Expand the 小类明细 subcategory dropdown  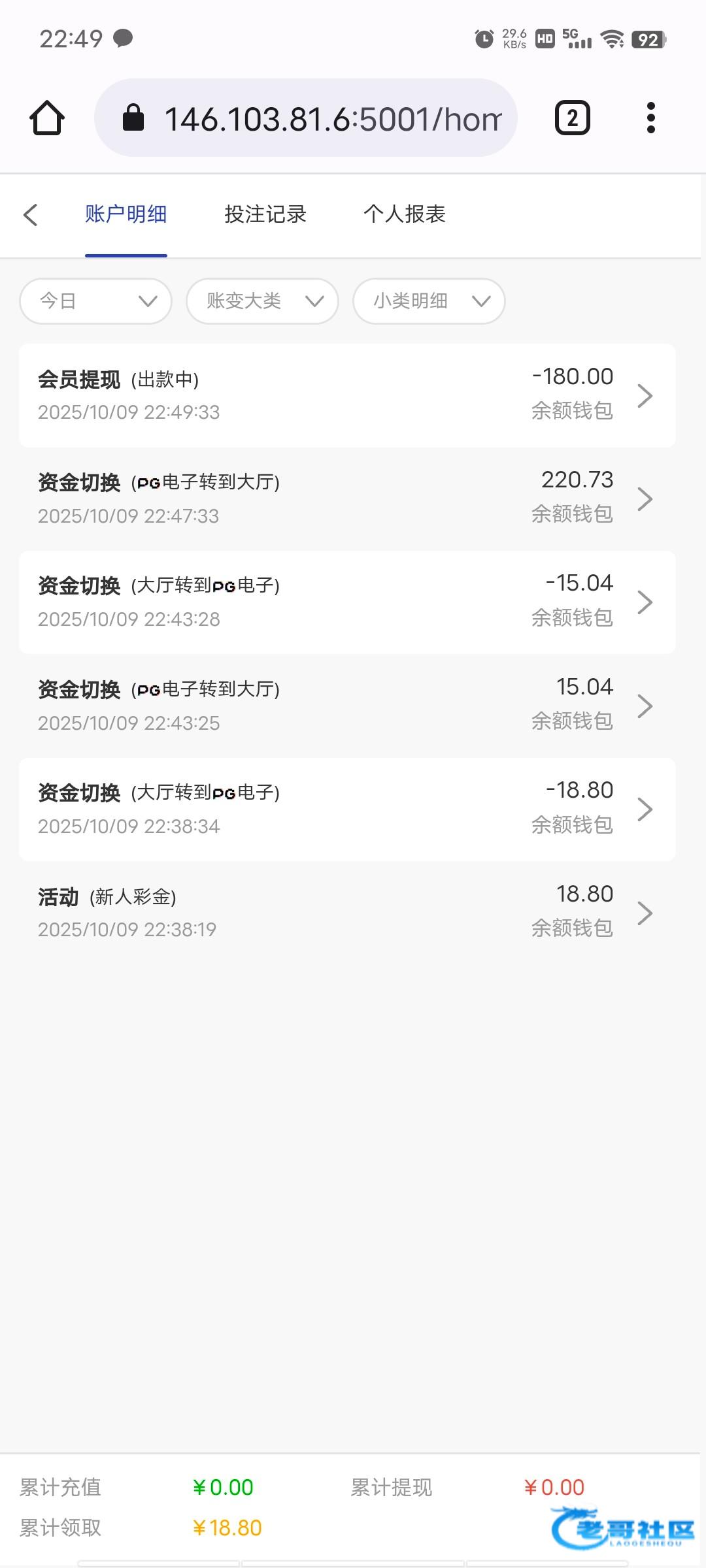point(429,301)
